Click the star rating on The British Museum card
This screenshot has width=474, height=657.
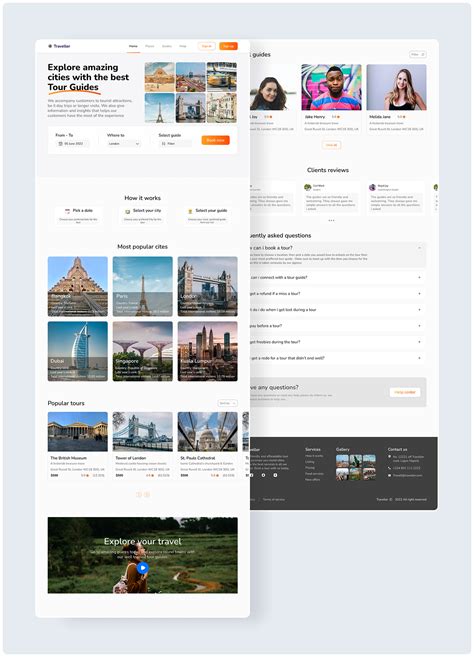88,476
